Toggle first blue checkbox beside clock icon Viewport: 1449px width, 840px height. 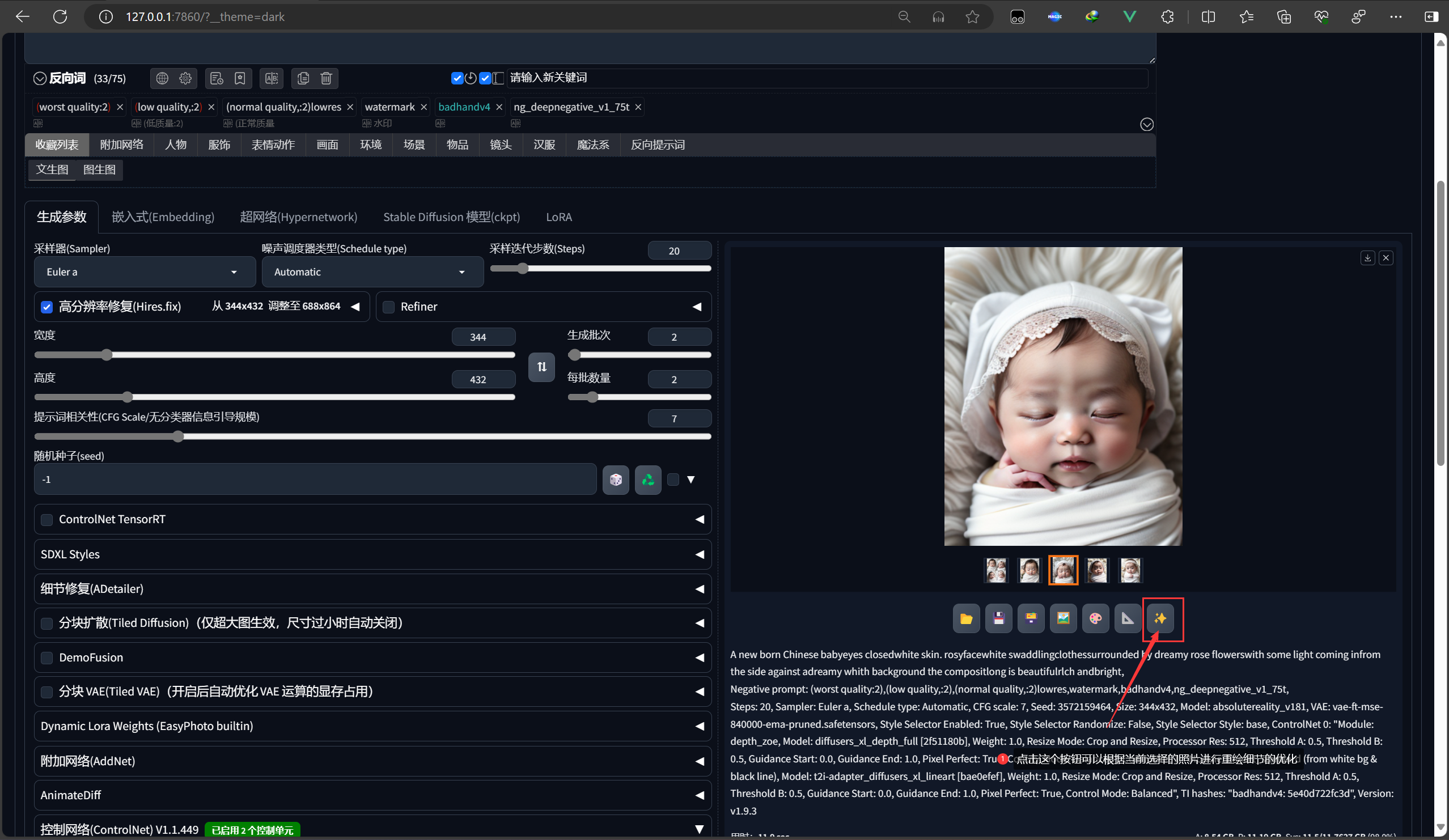point(457,78)
